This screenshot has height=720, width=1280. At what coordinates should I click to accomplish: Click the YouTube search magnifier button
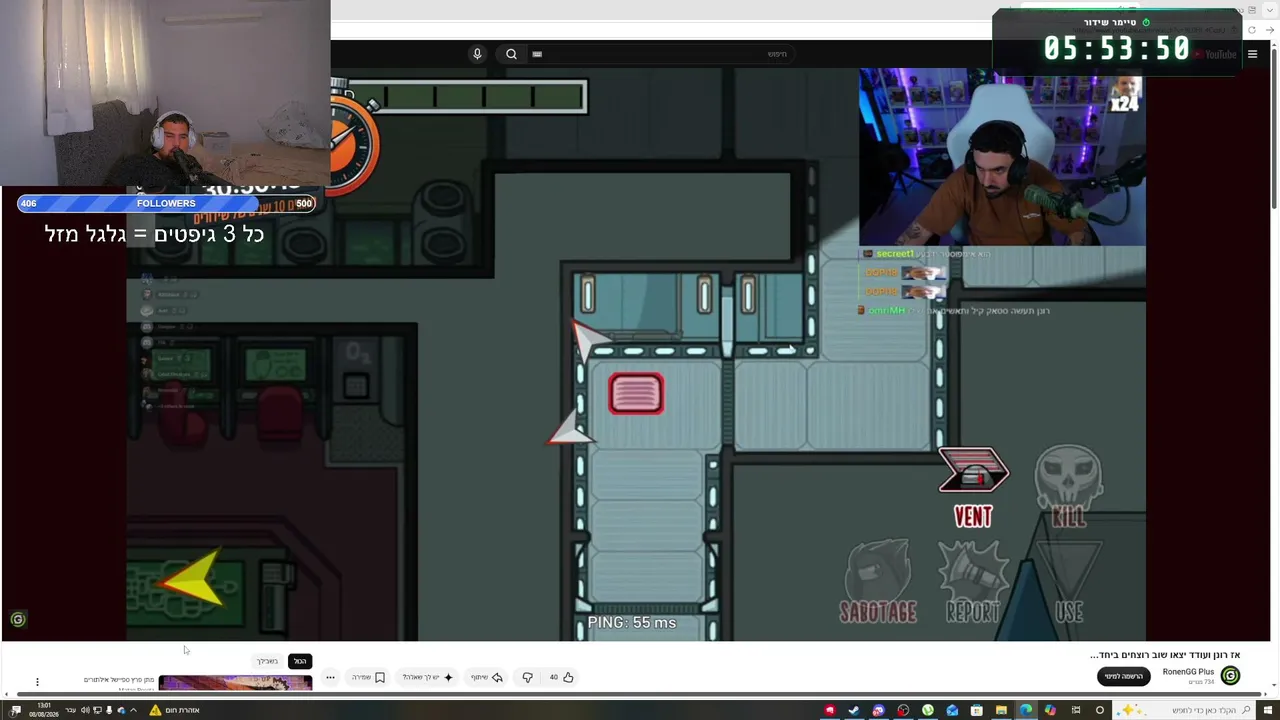coord(511,54)
